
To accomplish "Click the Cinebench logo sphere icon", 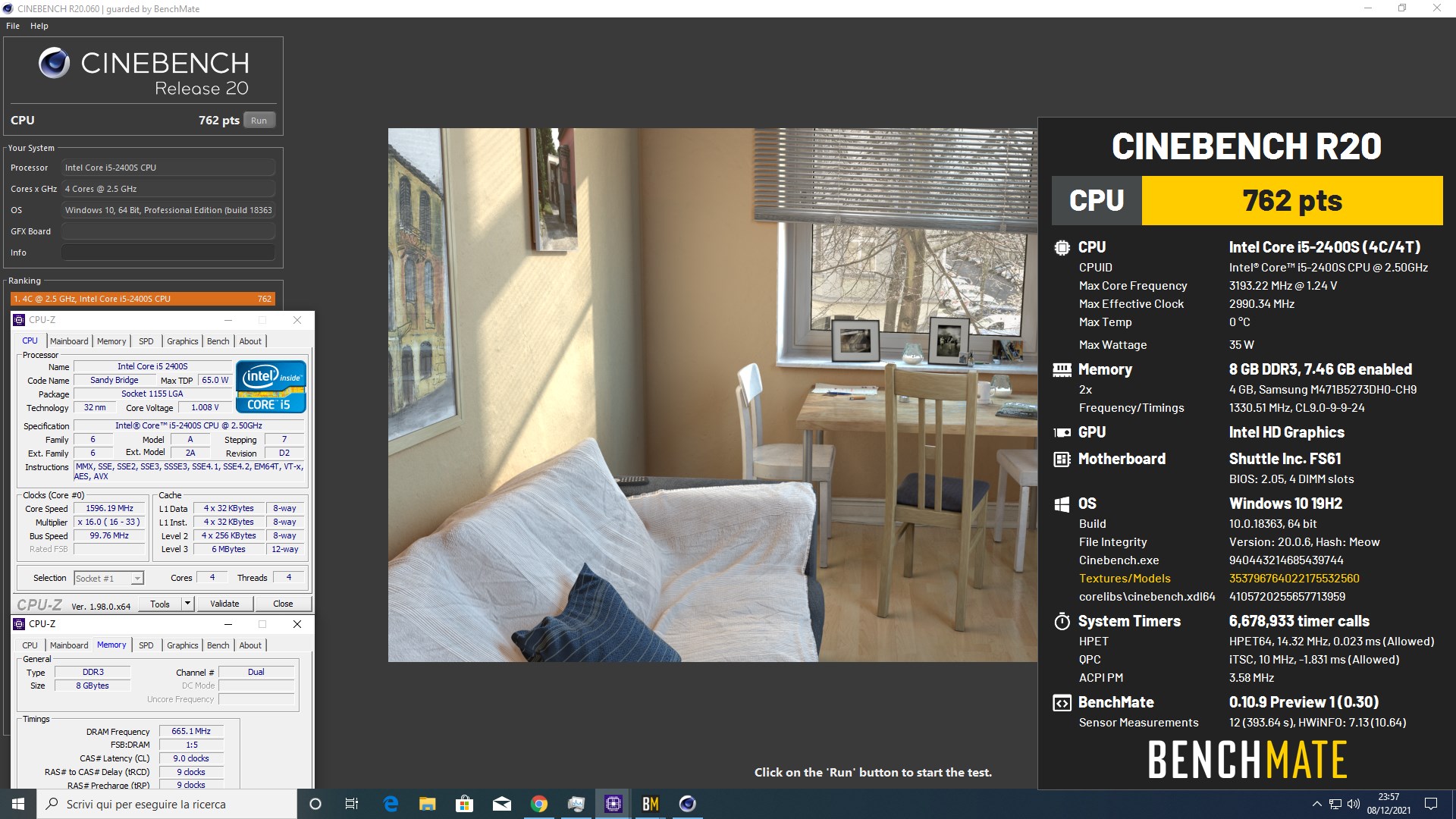I will tap(55, 63).
